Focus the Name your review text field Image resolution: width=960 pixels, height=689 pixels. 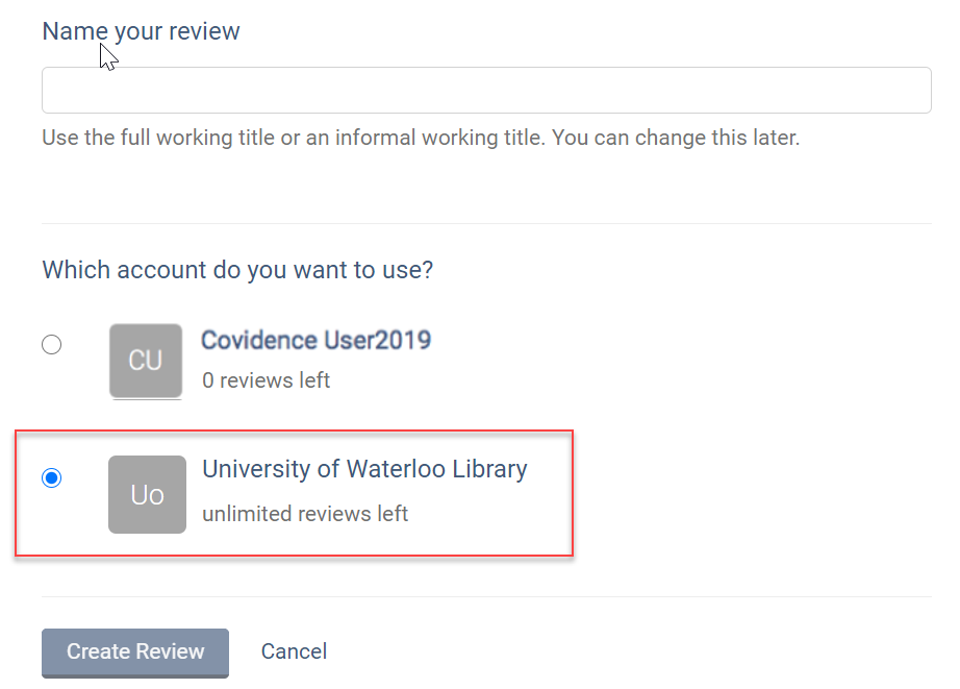tap(486, 90)
